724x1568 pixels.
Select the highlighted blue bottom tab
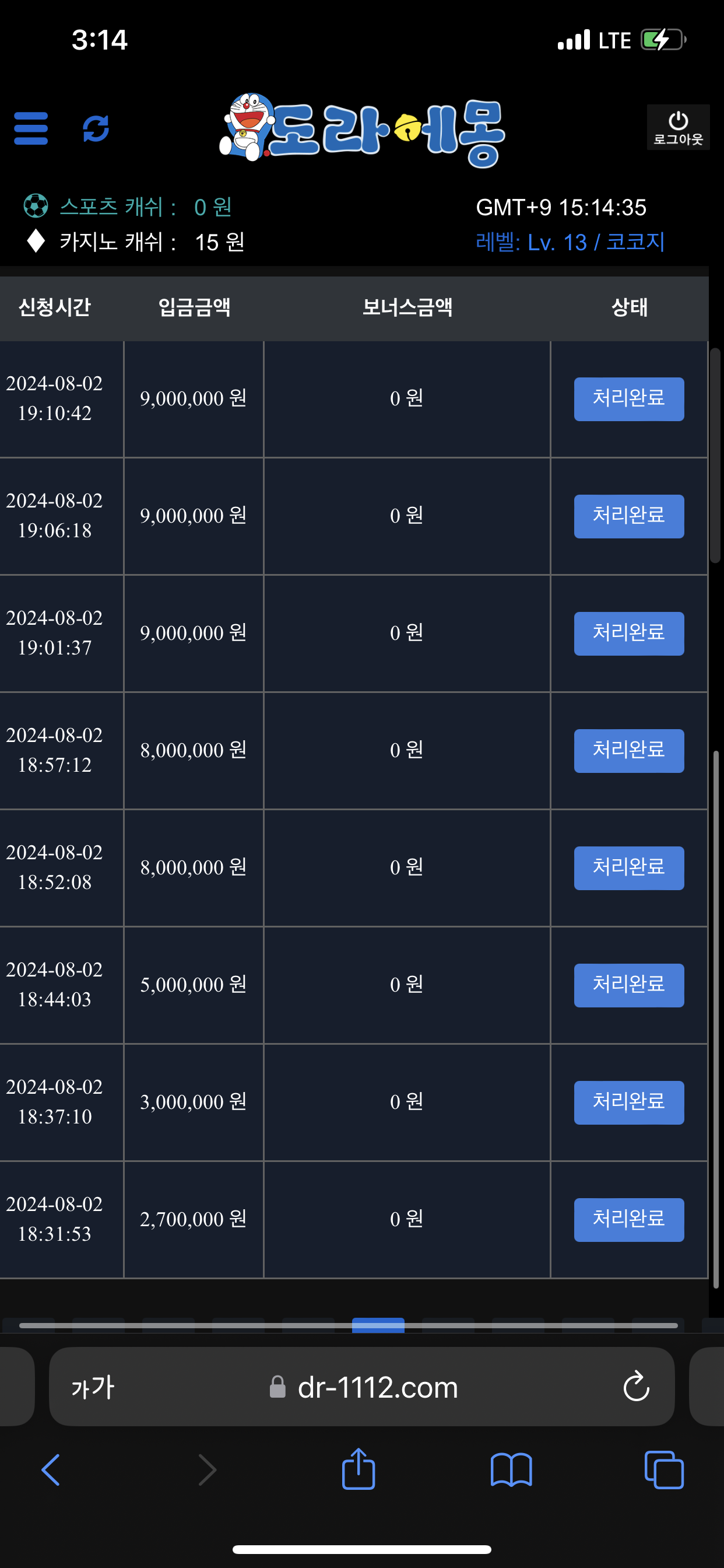(x=378, y=1325)
